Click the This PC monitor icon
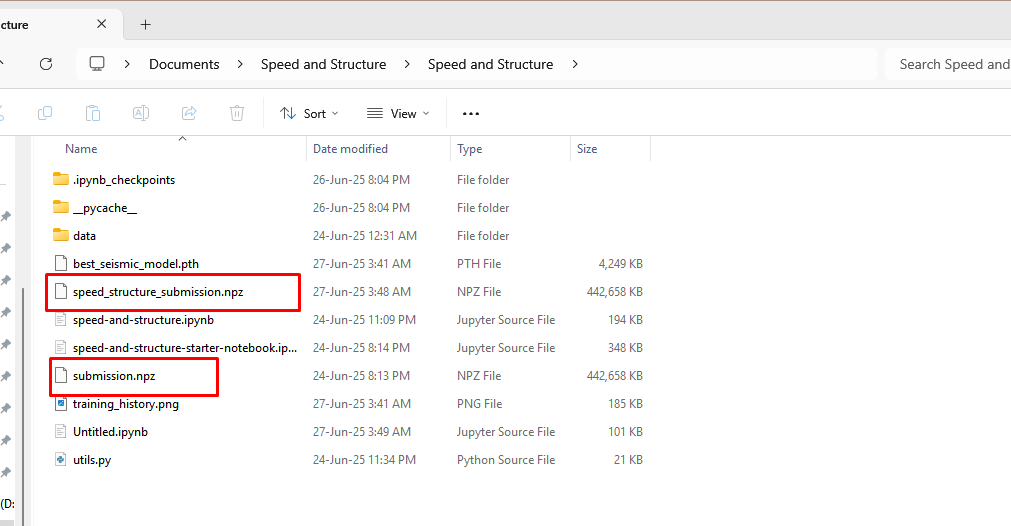The width and height of the screenshot is (1011, 526). (97, 64)
